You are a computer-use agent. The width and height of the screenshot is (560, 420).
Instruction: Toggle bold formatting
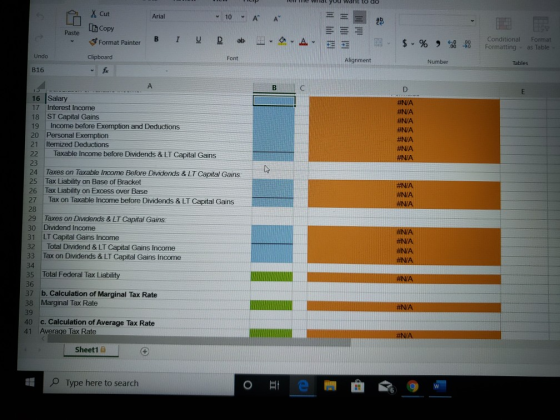(x=156, y=39)
